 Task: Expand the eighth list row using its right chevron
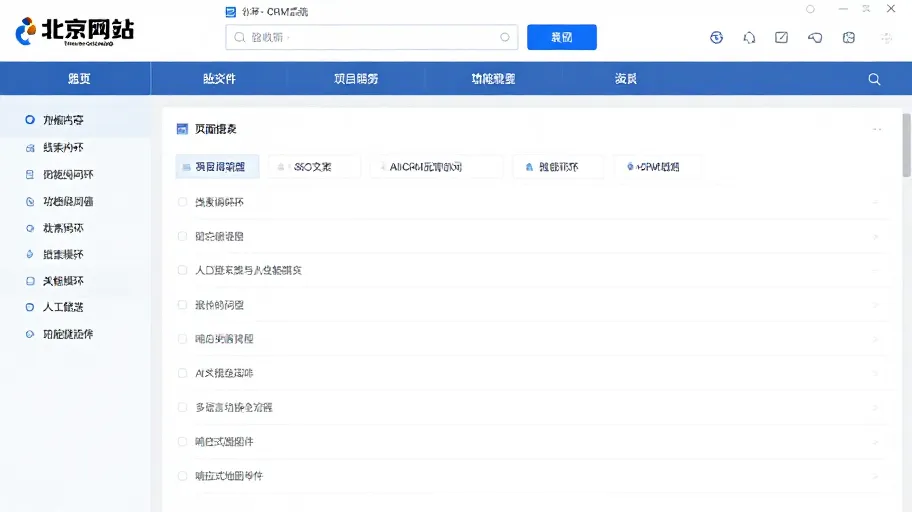[x=875, y=442]
